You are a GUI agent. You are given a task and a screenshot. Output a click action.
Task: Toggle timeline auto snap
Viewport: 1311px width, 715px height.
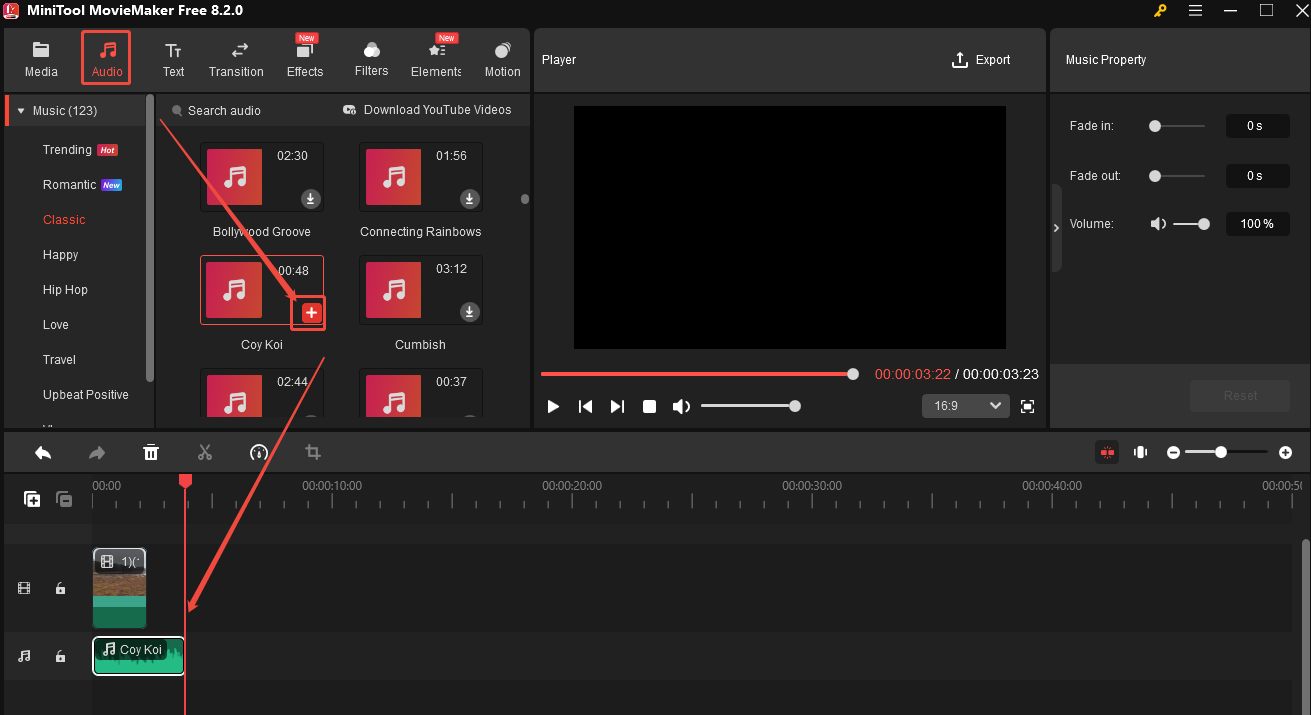click(1107, 453)
